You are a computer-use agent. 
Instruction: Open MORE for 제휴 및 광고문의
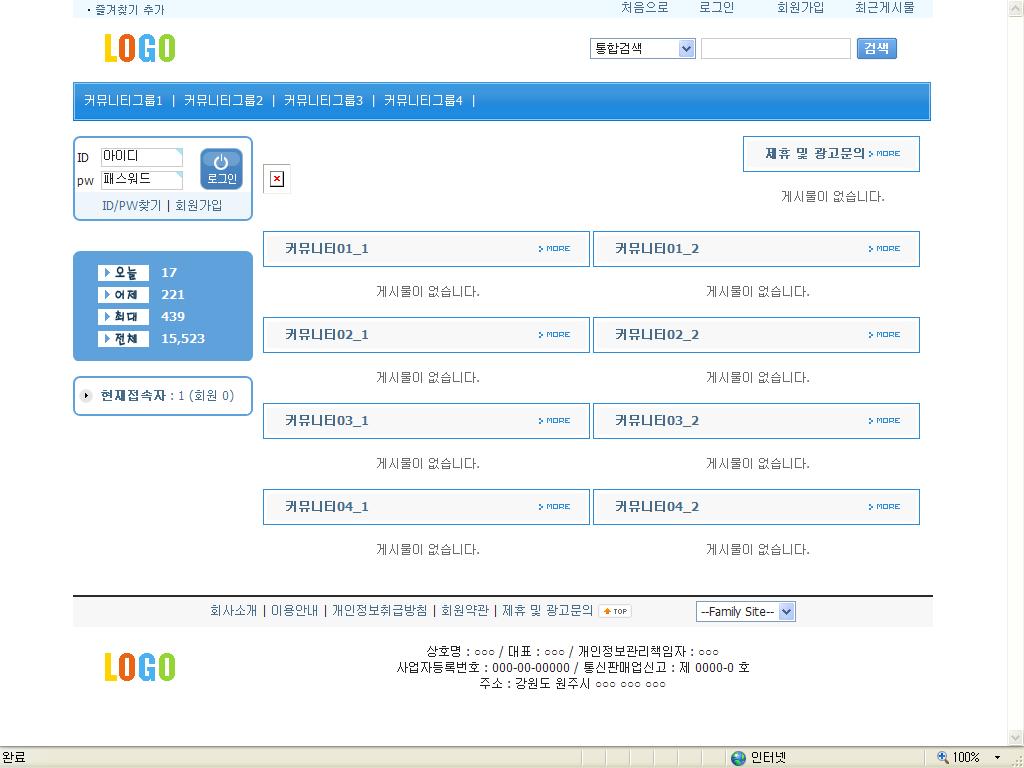click(885, 154)
